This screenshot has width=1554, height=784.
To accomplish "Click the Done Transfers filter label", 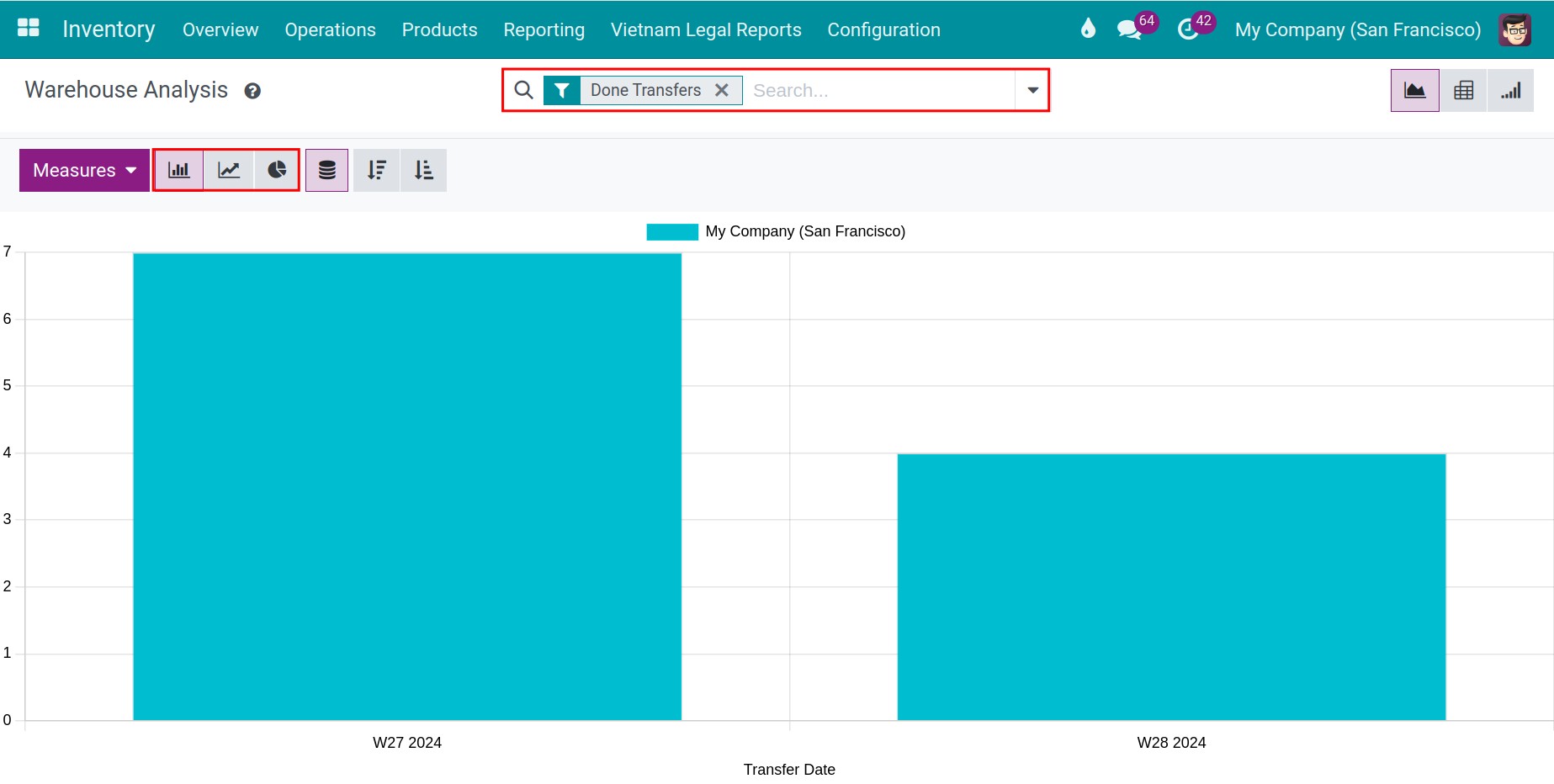I will (645, 90).
